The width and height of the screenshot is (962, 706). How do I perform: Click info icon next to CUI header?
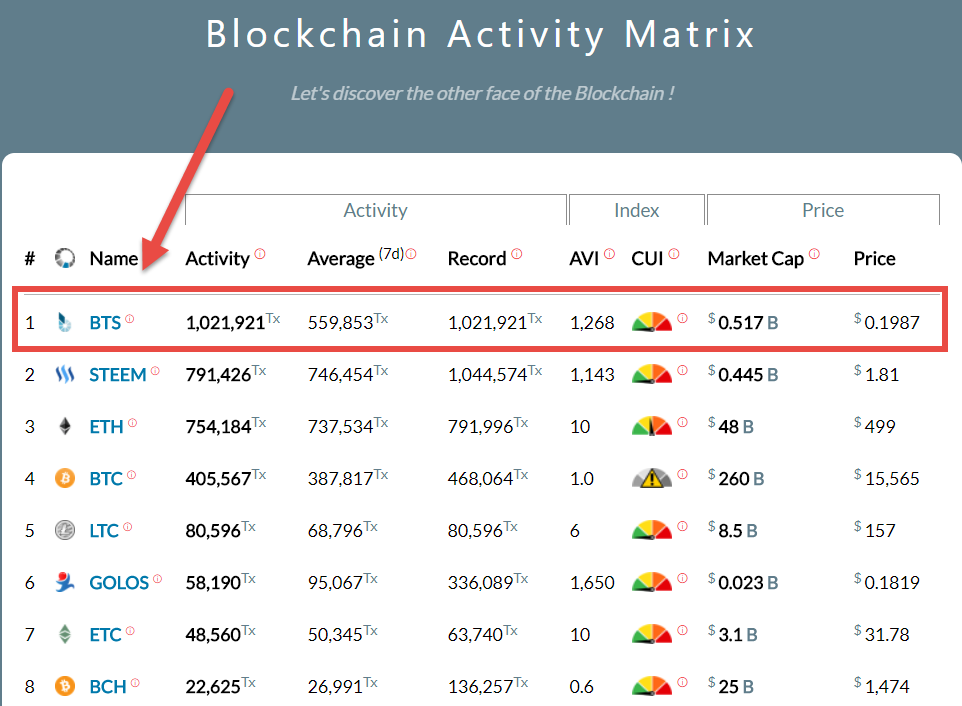pos(674,253)
